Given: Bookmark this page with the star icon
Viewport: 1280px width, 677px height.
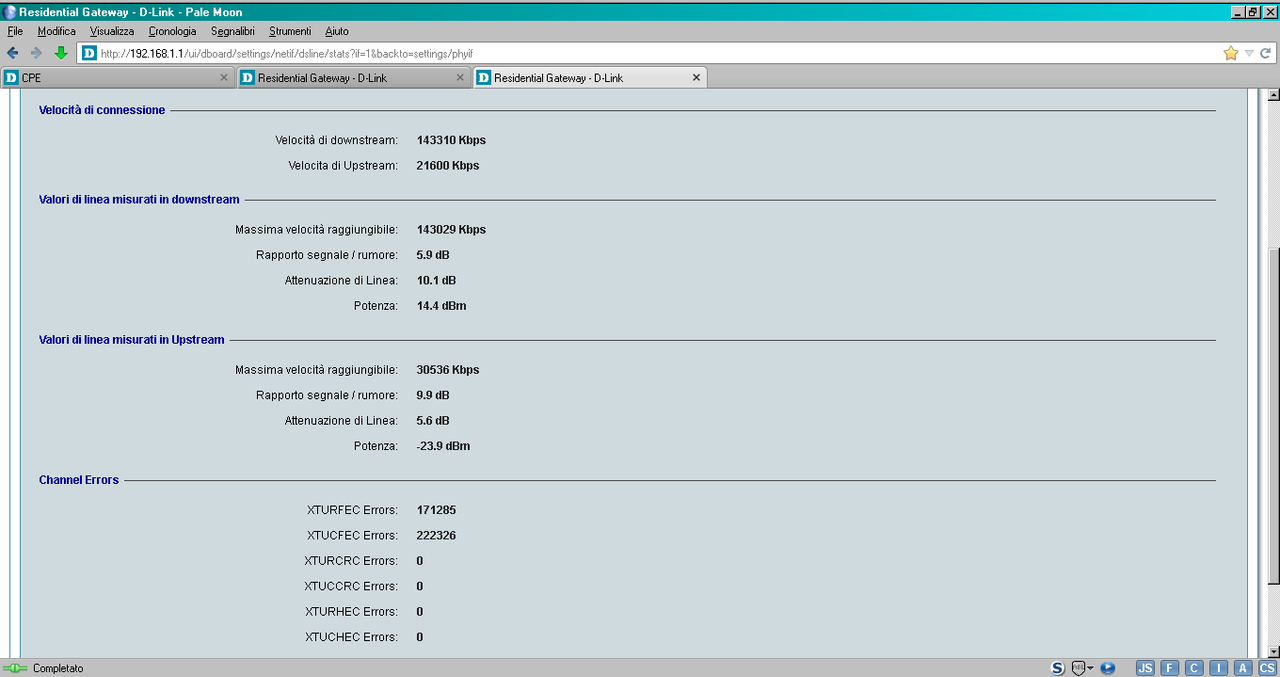Looking at the screenshot, I should (1231, 53).
